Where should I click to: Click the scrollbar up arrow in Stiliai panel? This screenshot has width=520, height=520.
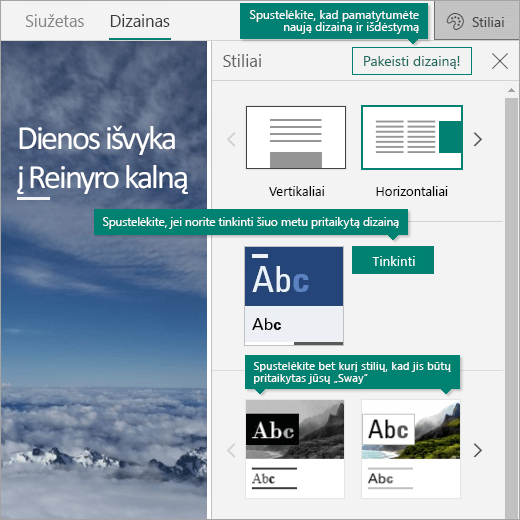[511, 90]
